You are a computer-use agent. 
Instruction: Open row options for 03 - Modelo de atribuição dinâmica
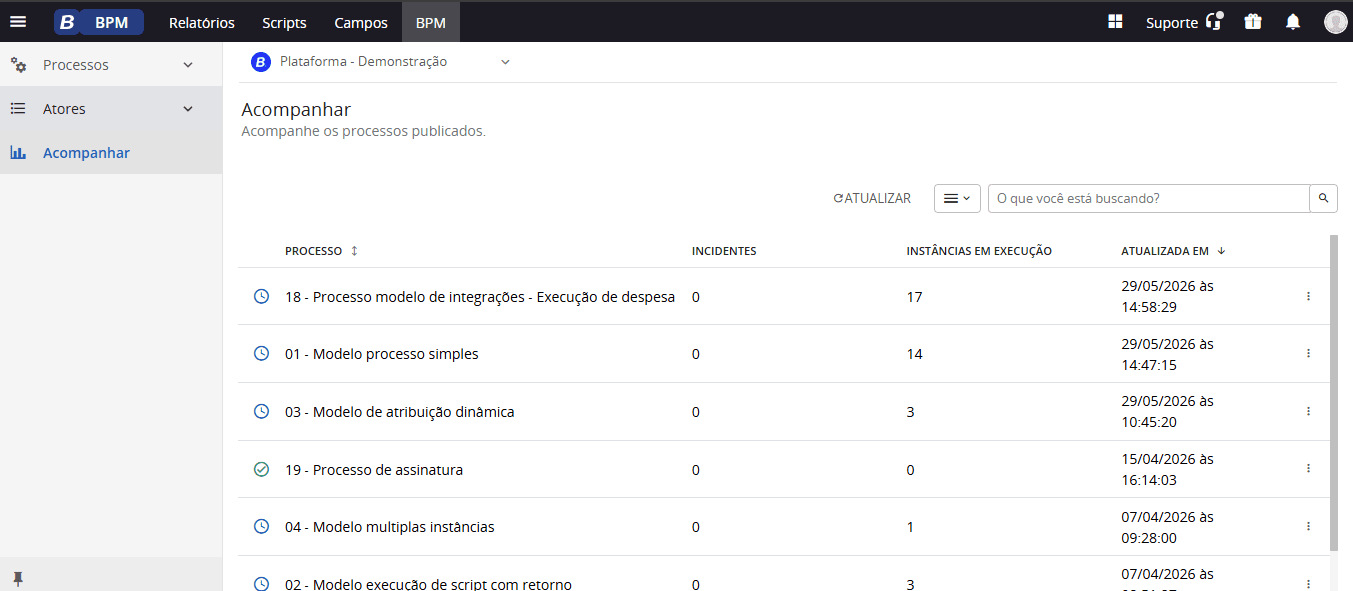tap(1308, 411)
